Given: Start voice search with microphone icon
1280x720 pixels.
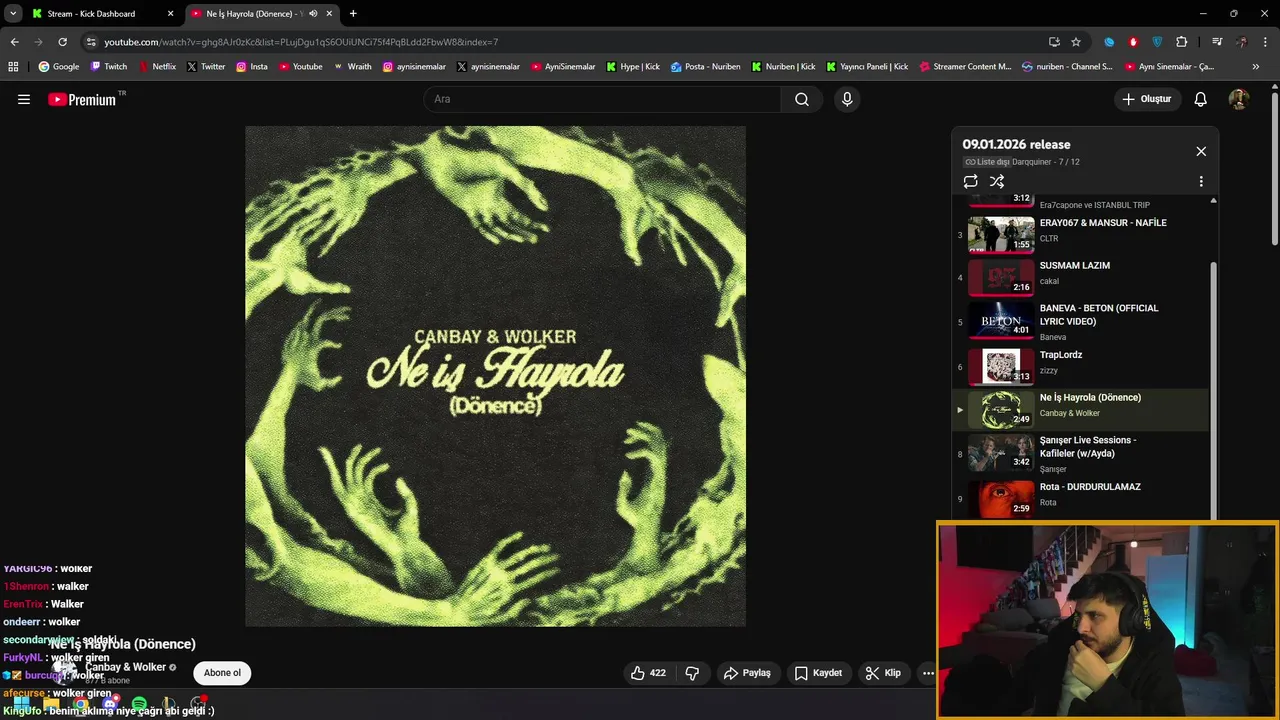Looking at the screenshot, I should click(847, 99).
